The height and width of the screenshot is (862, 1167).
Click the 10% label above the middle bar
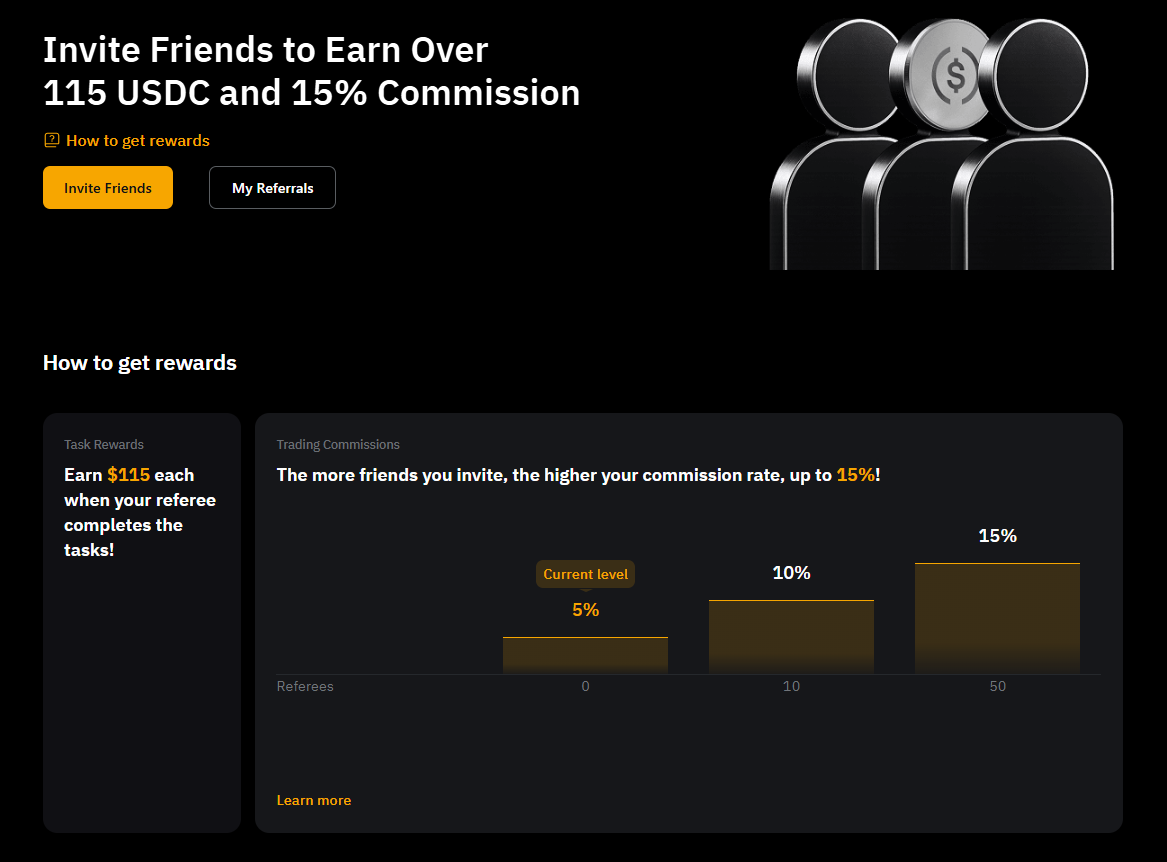tap(791, 573)
